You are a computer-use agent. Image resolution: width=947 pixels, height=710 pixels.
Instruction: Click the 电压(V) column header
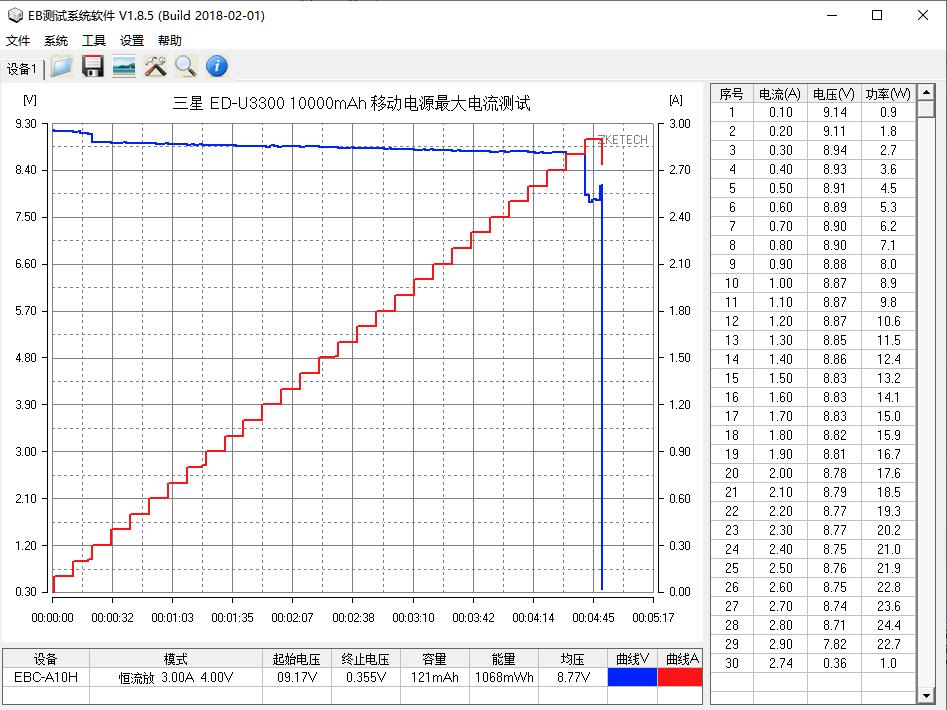coord(834,94)
